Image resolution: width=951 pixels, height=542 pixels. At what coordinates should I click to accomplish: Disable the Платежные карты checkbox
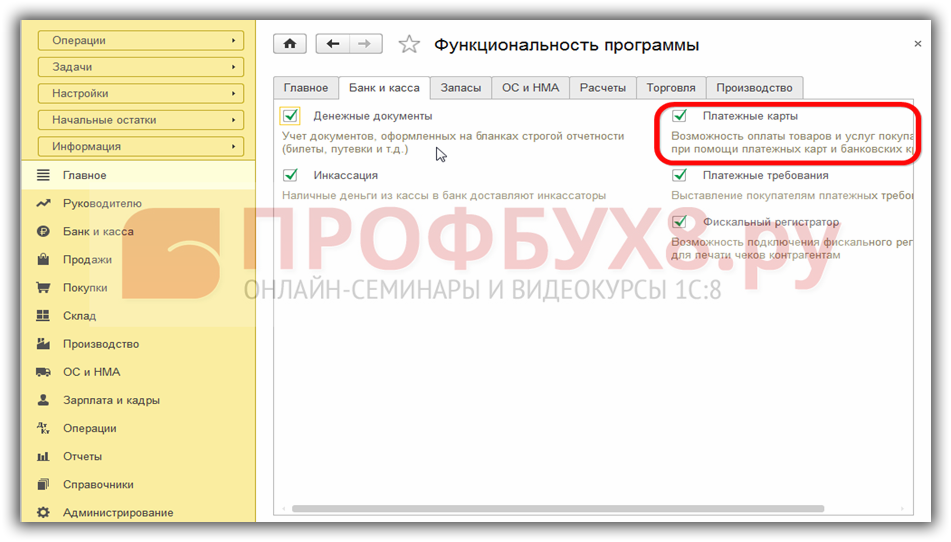(680, 116)
